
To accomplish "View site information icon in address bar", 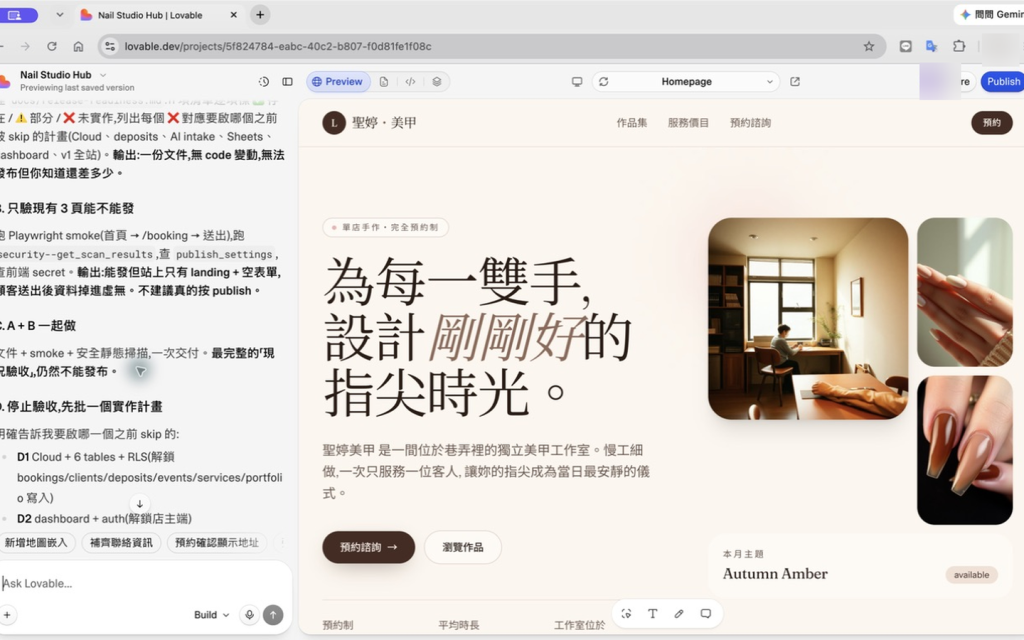I will pyautogui.click(x=110, y=46).
